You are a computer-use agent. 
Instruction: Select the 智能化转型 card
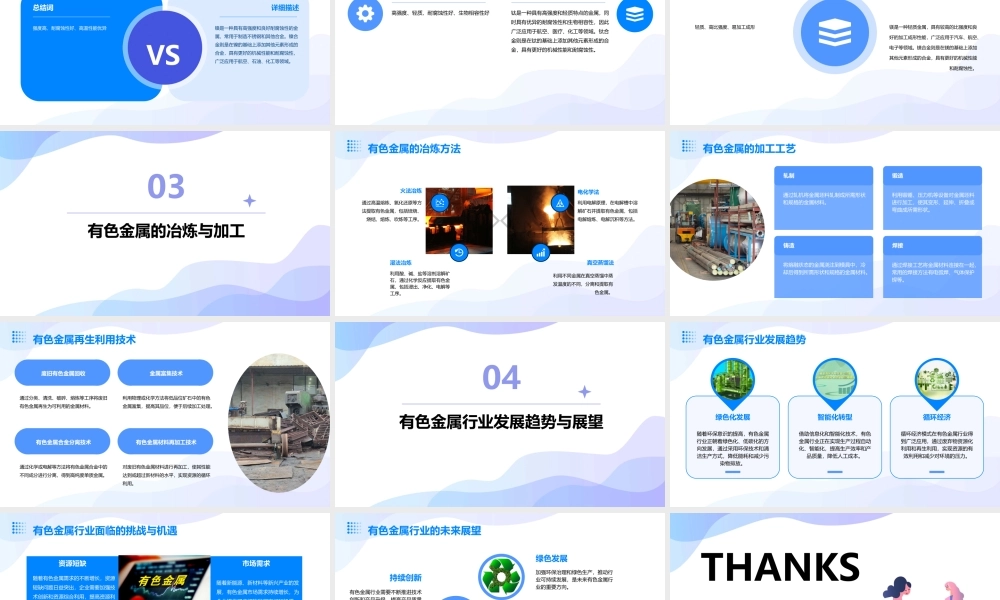click(x=835, y=437)
